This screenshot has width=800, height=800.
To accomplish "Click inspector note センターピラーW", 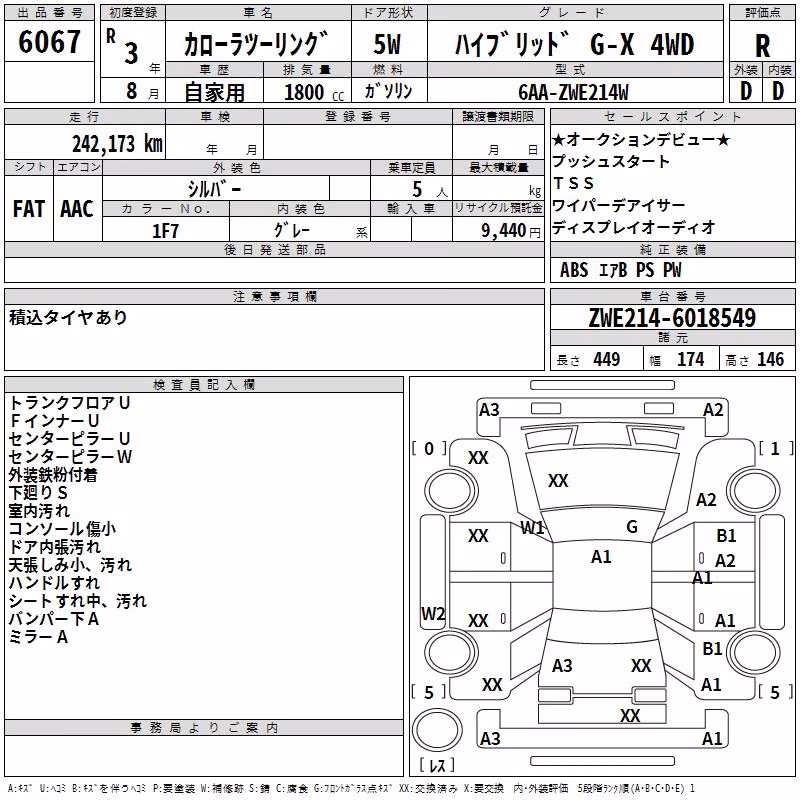I will pyautogui.click(x=70, y=456).
